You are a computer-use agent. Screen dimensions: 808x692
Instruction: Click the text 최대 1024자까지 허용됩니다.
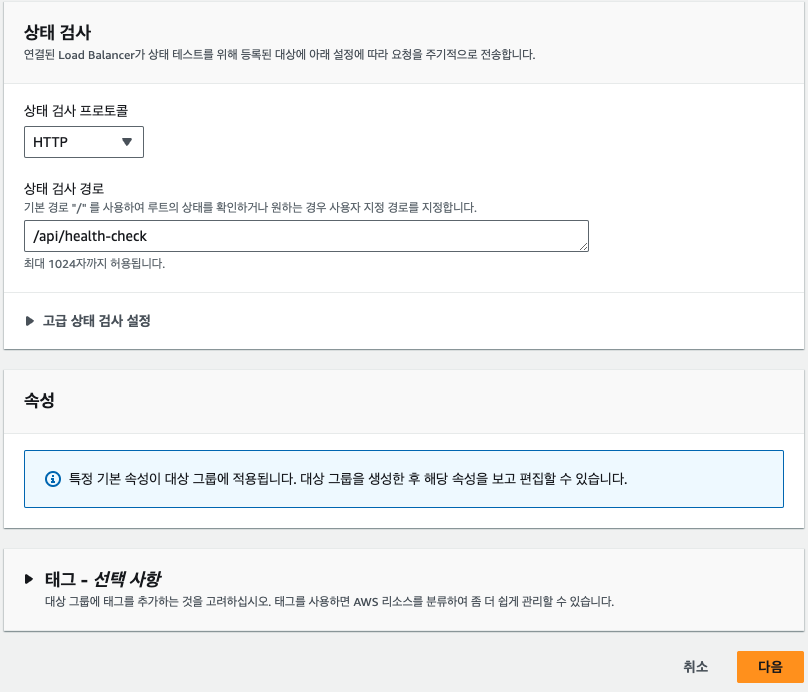pos(94,264)
